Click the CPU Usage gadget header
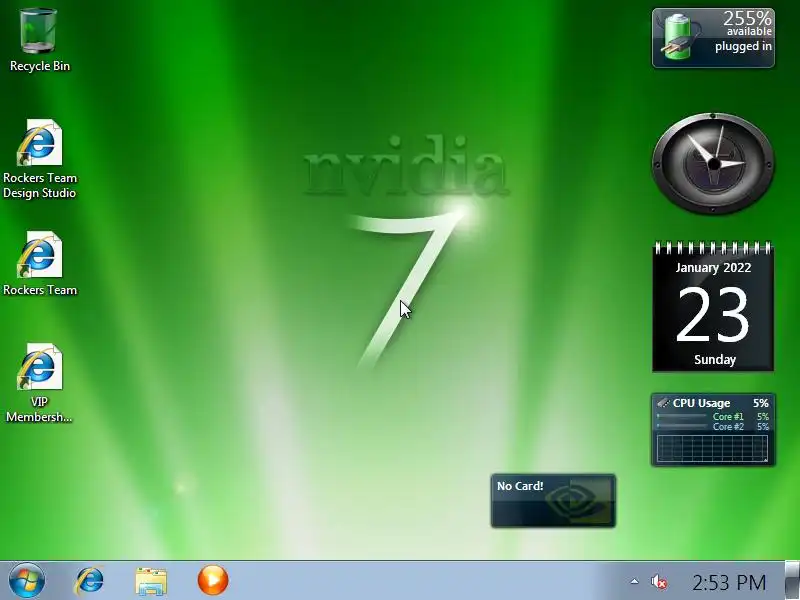Screen dimensions: 800x600 [x=713, y=403]
